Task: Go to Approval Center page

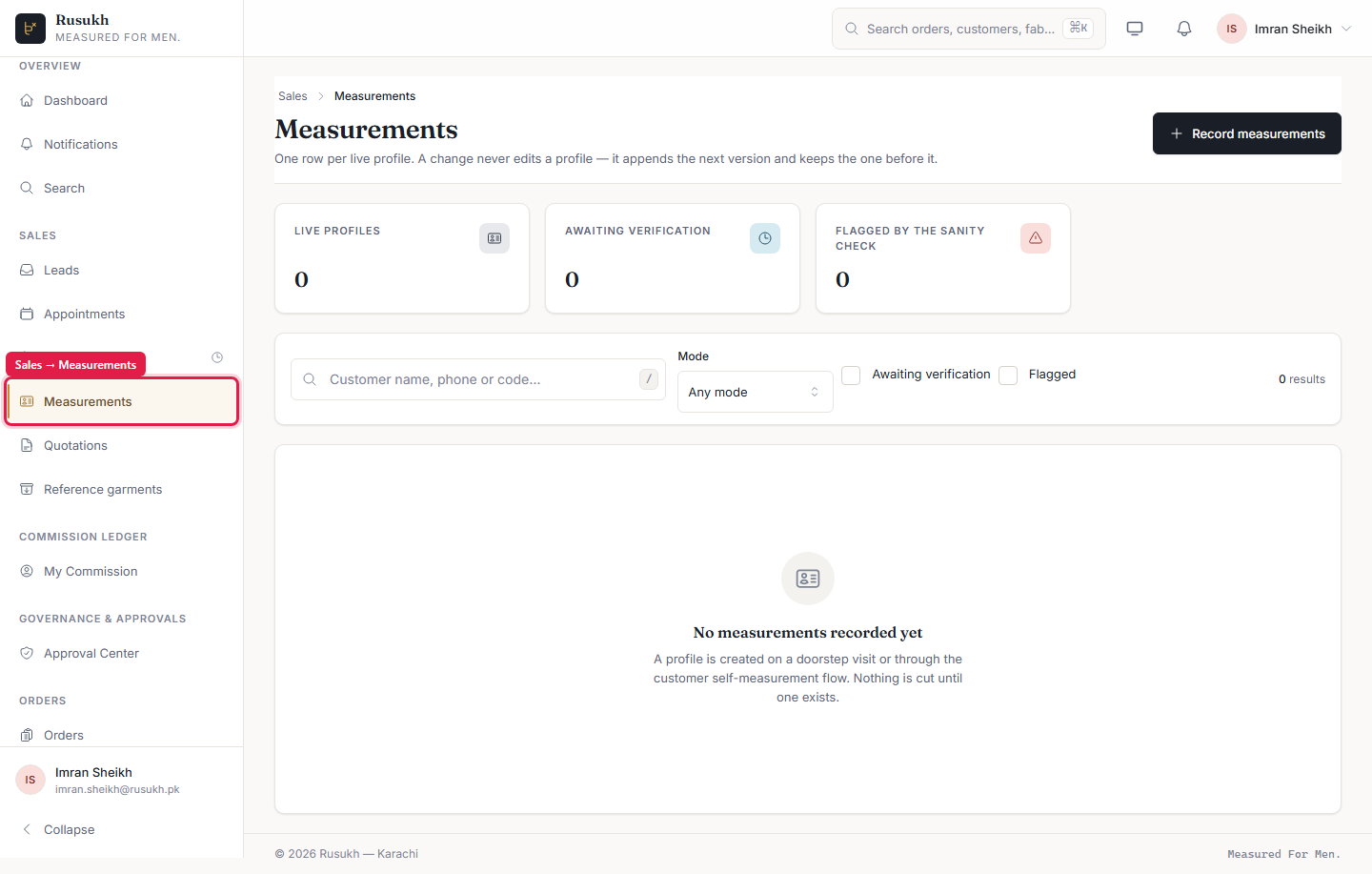Action: (x=122, y=653)
